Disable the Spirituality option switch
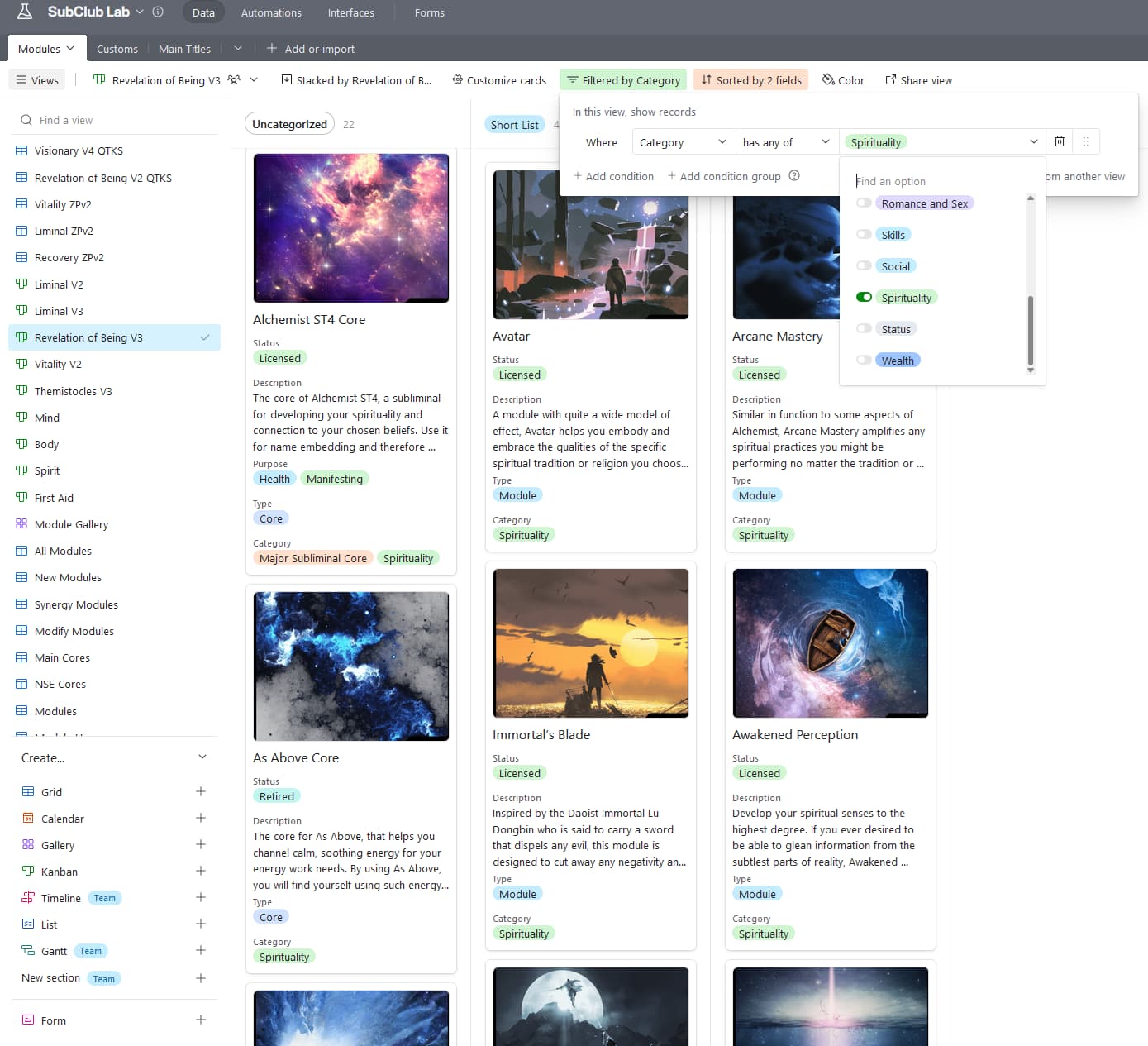The image size is (1148, 1046). click(864, 298)
